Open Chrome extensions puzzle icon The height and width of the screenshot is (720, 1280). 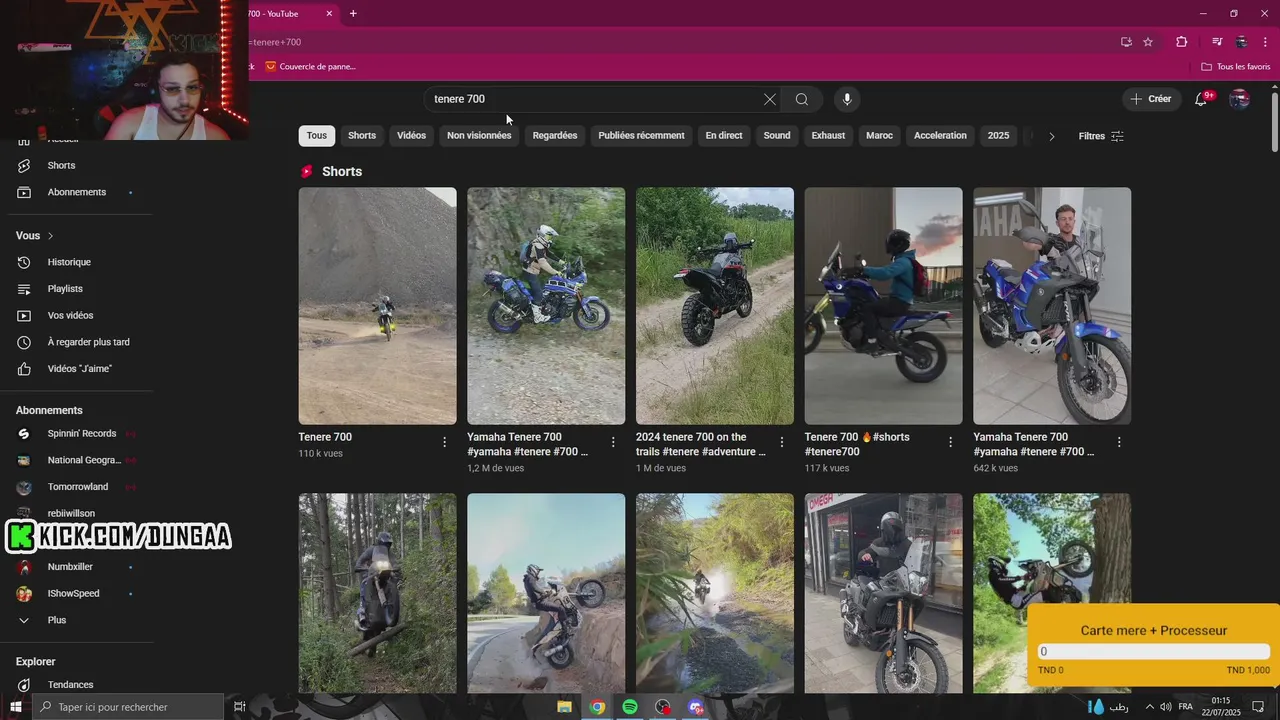click(x=1182, y=42)
